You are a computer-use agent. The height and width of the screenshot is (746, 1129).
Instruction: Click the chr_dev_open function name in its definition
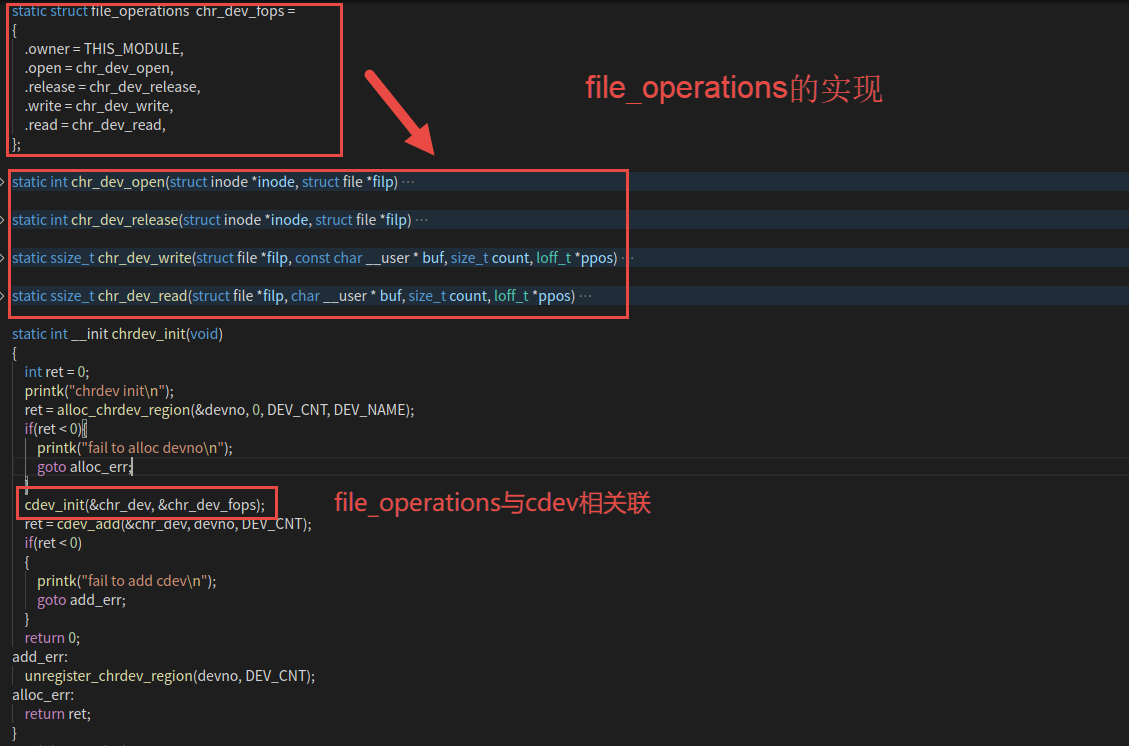coord(118,182)
